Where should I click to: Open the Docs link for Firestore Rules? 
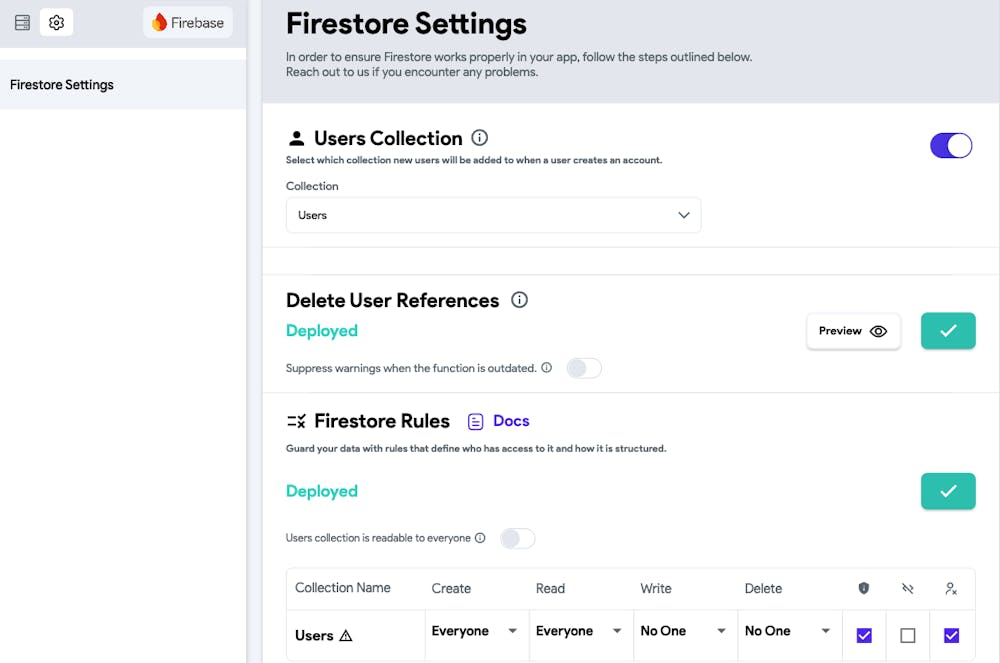(511, 421)
